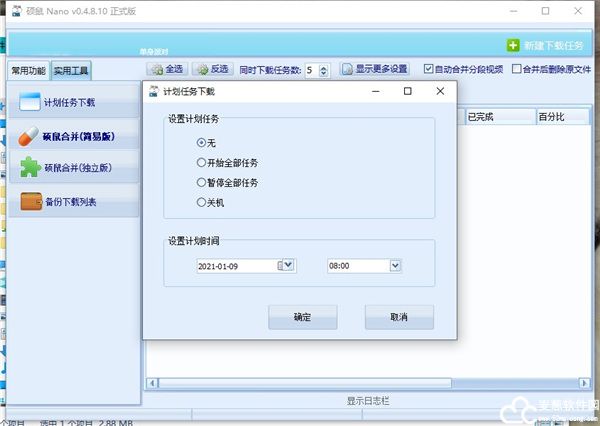
Task: Click the 显示日志栏 bar at bottom
Action: (370, 401)
